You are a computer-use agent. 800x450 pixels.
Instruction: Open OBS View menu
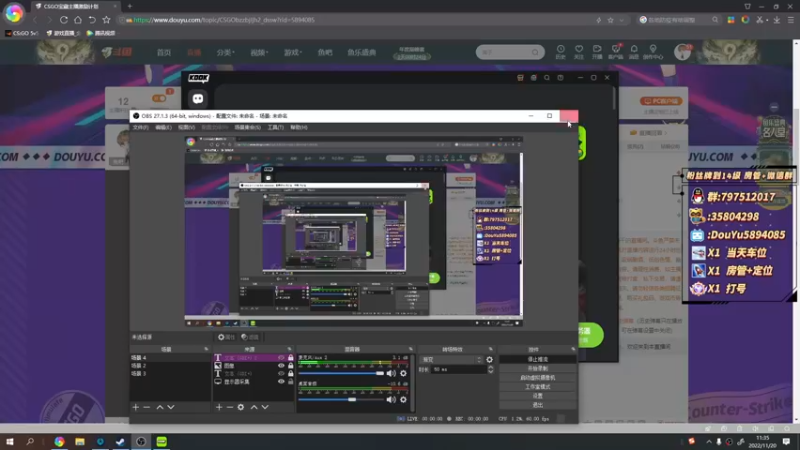pos(186,128)
